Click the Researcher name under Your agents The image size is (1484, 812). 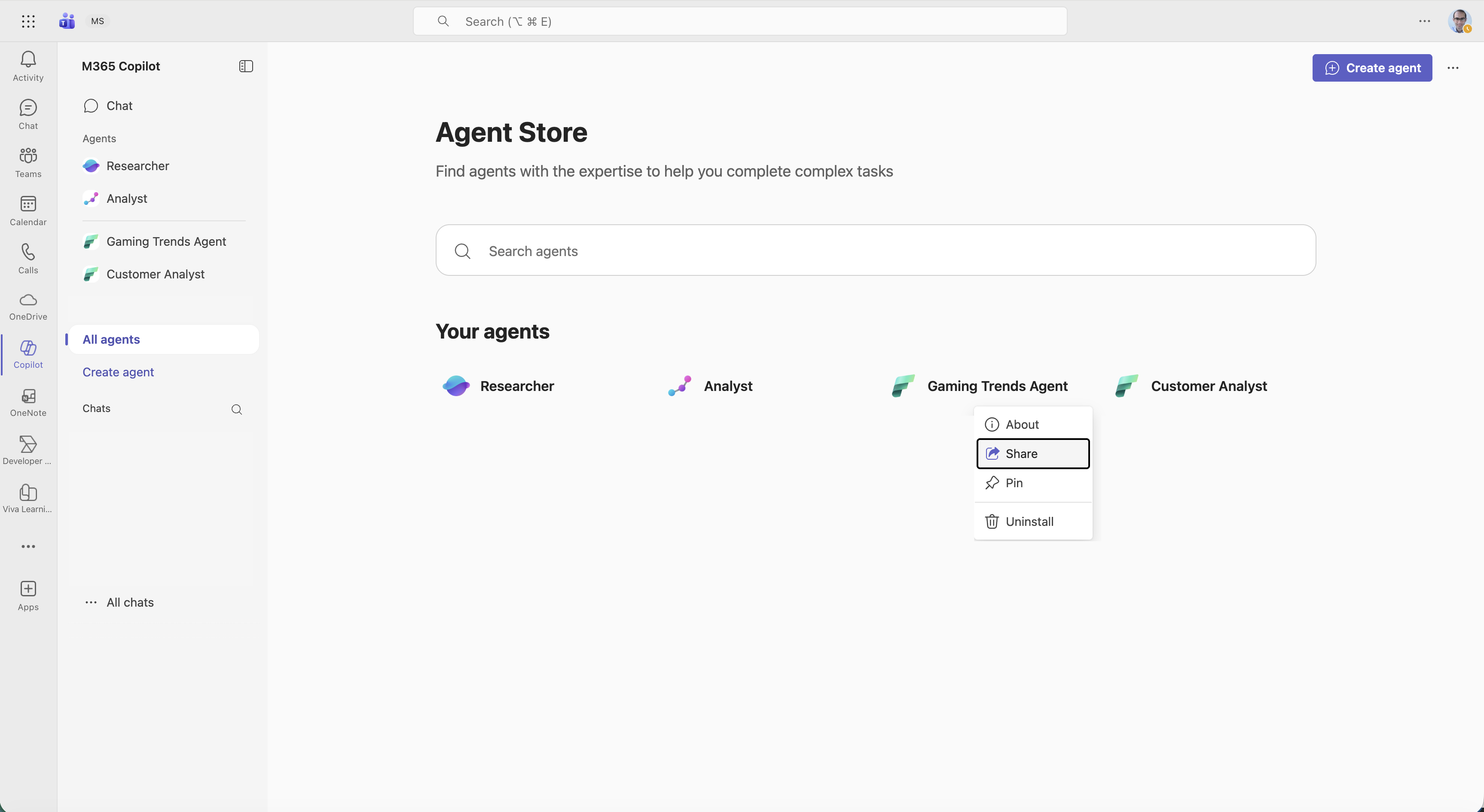[517, 386]
